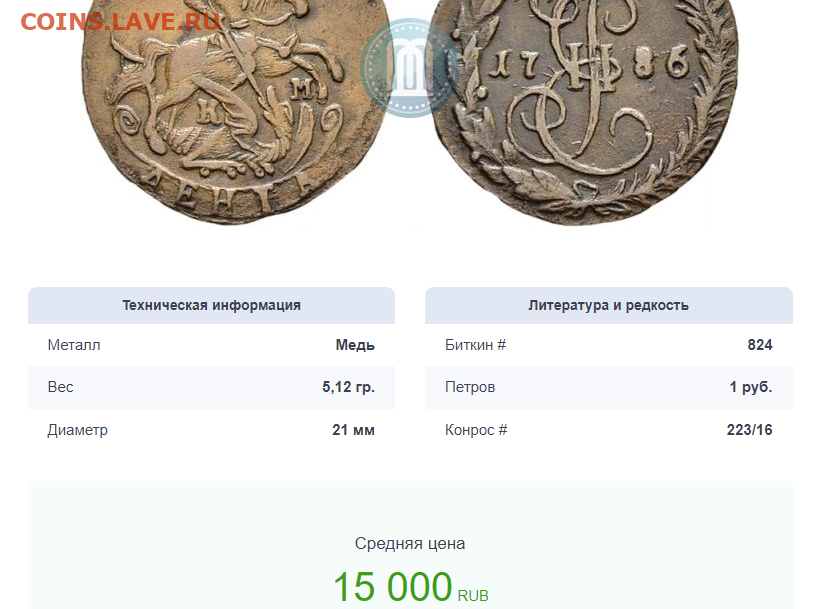
Task: Click the round blue columns watermark icon
Action: (409, 68)
